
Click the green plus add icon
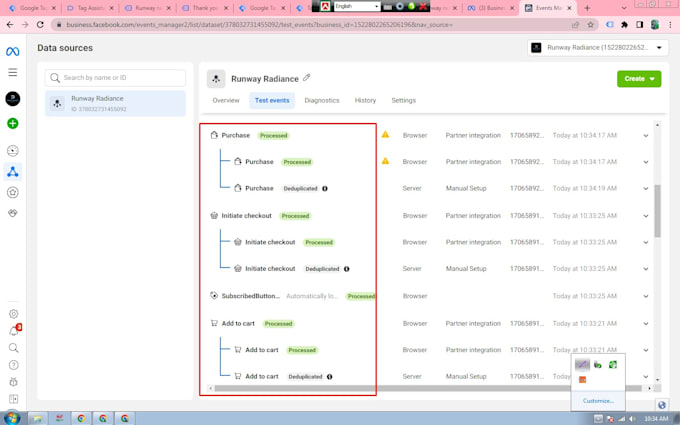[x=13, y=124]
